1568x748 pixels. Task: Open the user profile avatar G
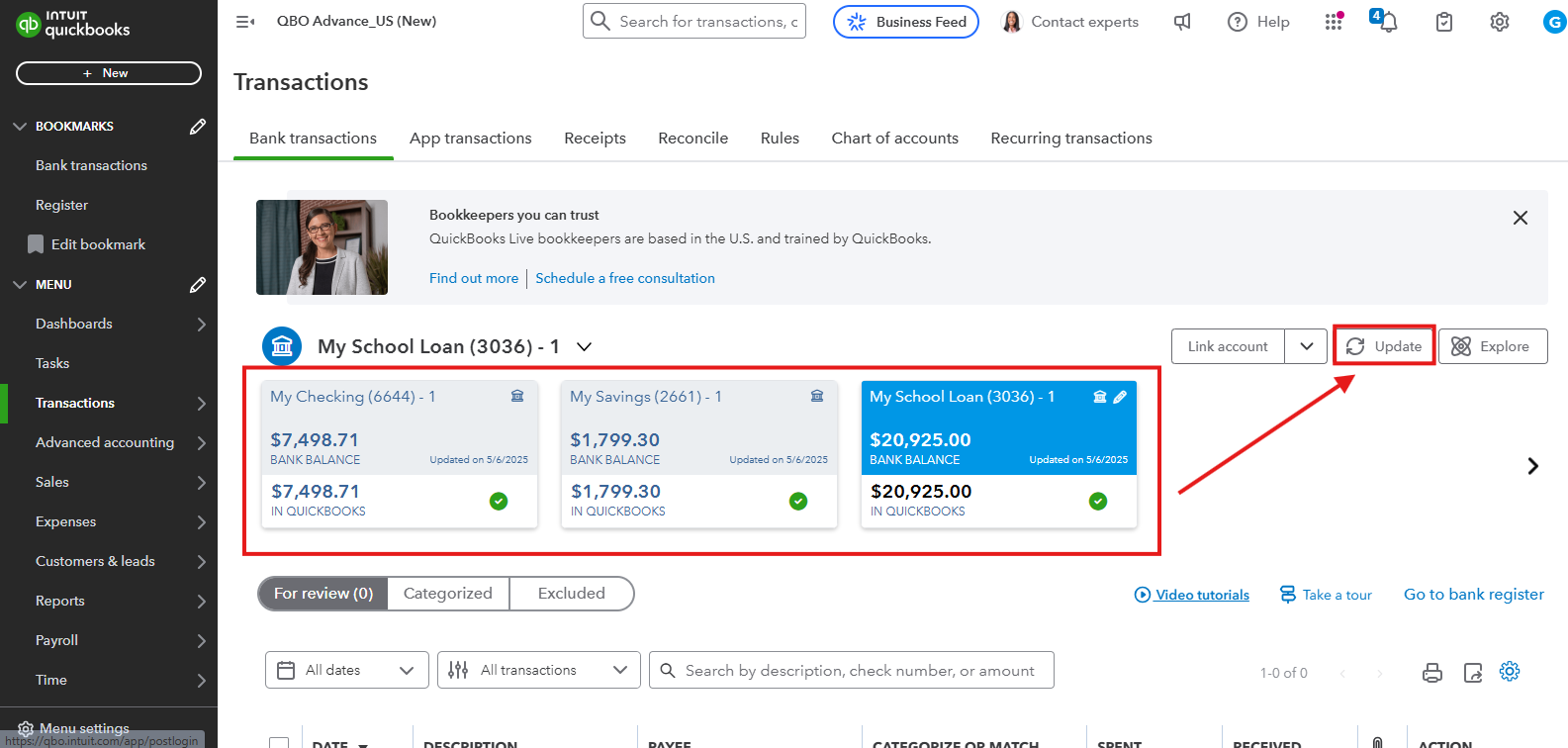tap(1554, 22)
